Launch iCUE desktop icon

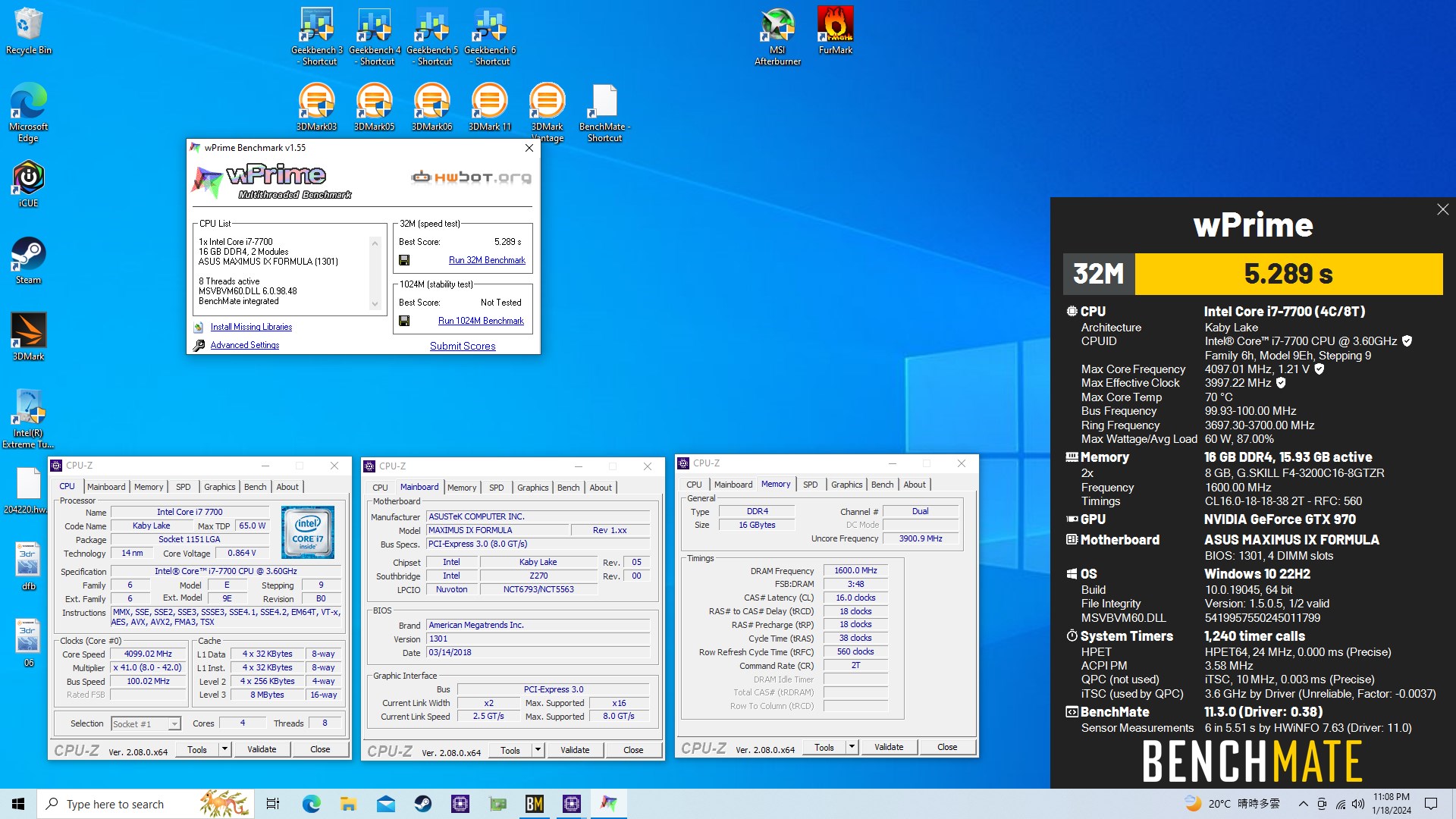point(28,184)
